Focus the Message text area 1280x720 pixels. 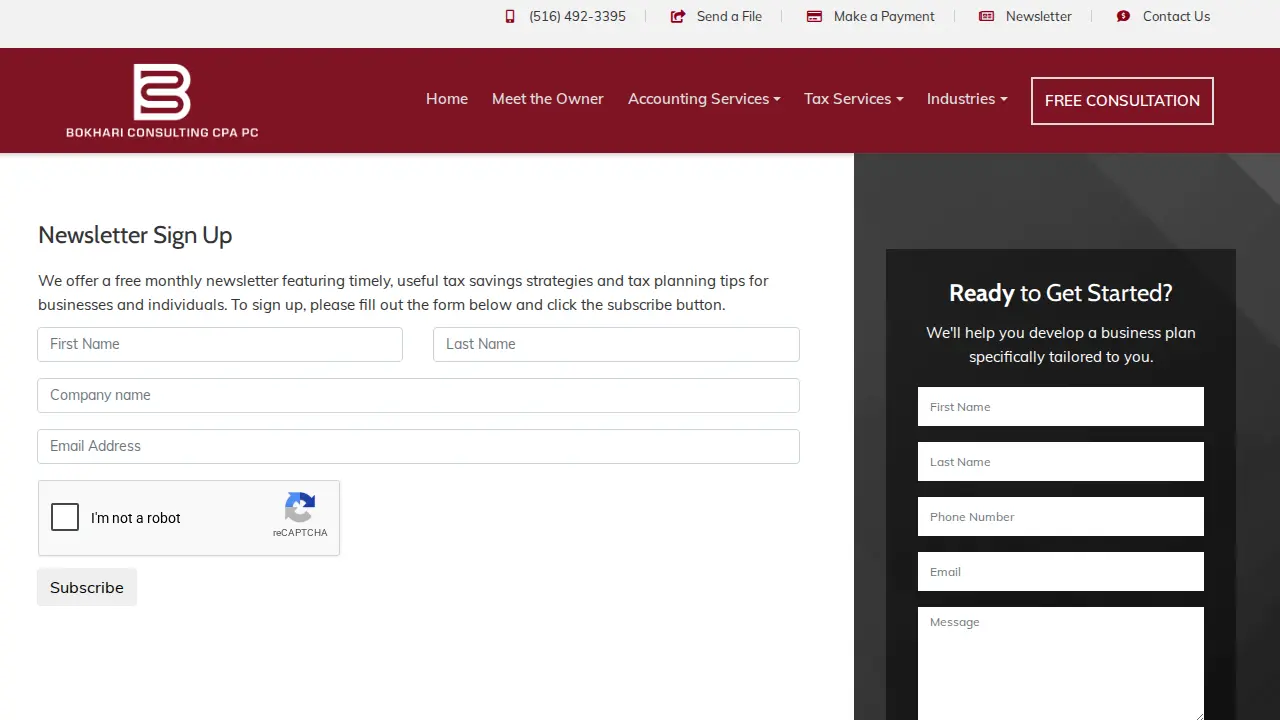1061,663
